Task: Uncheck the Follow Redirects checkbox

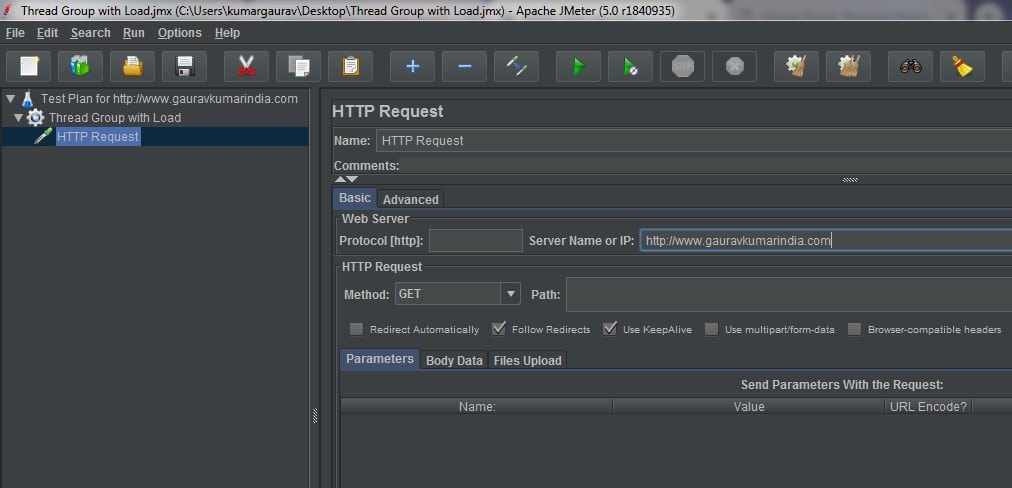Action: click(498, 329)
